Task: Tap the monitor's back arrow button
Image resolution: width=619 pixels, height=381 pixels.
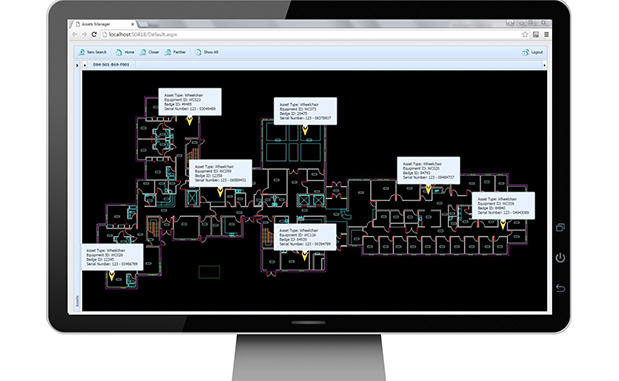Action: pyautogui.click(x=560, y=288)
